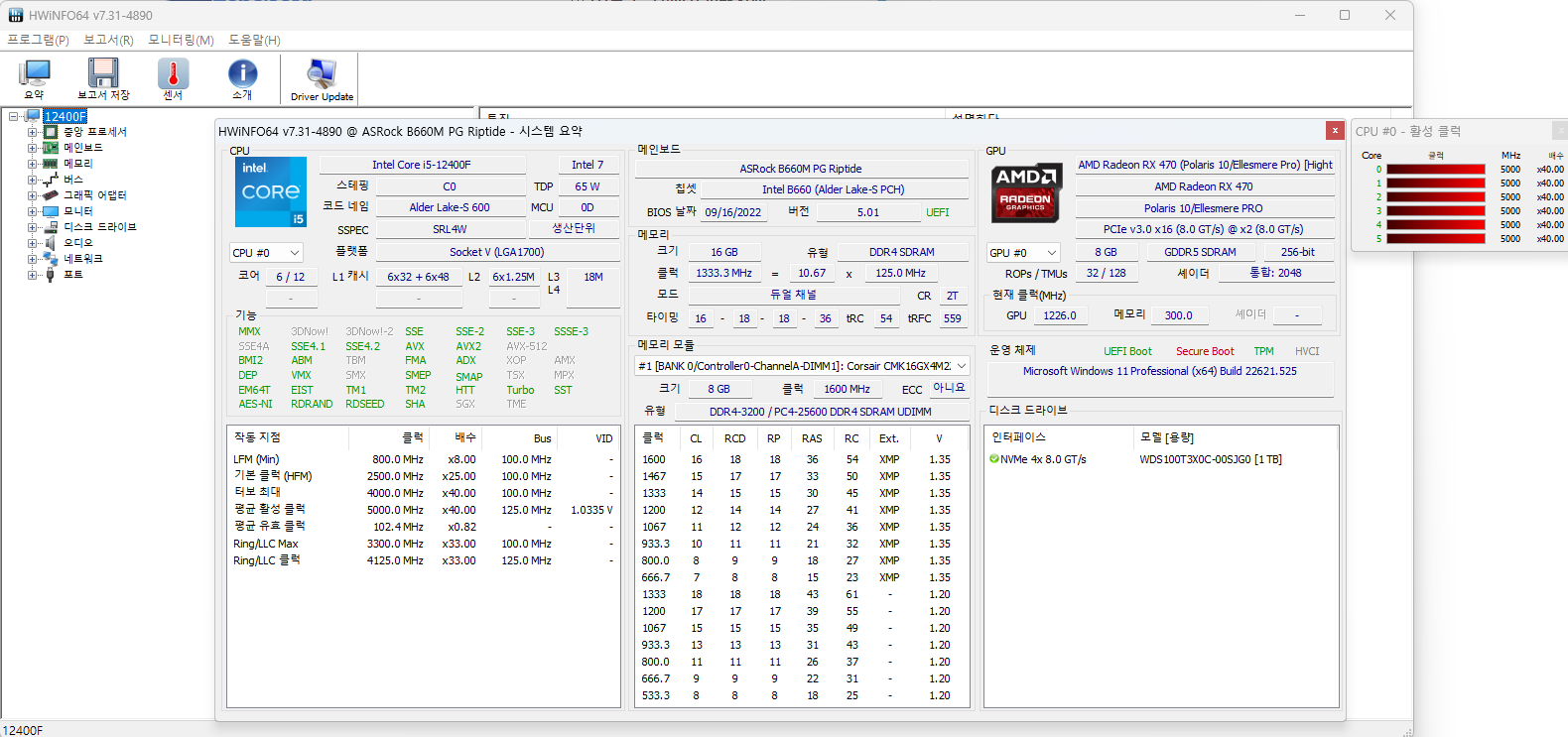Open the 모니터링(M) menu
The image size is (1568, 737).
[181, 40]
